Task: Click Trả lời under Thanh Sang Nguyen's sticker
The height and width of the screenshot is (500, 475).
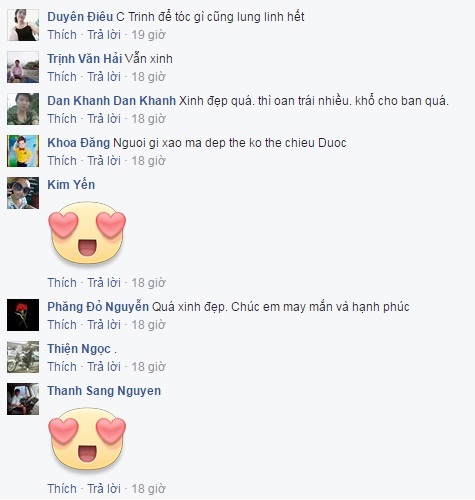Action: point(104,489)
